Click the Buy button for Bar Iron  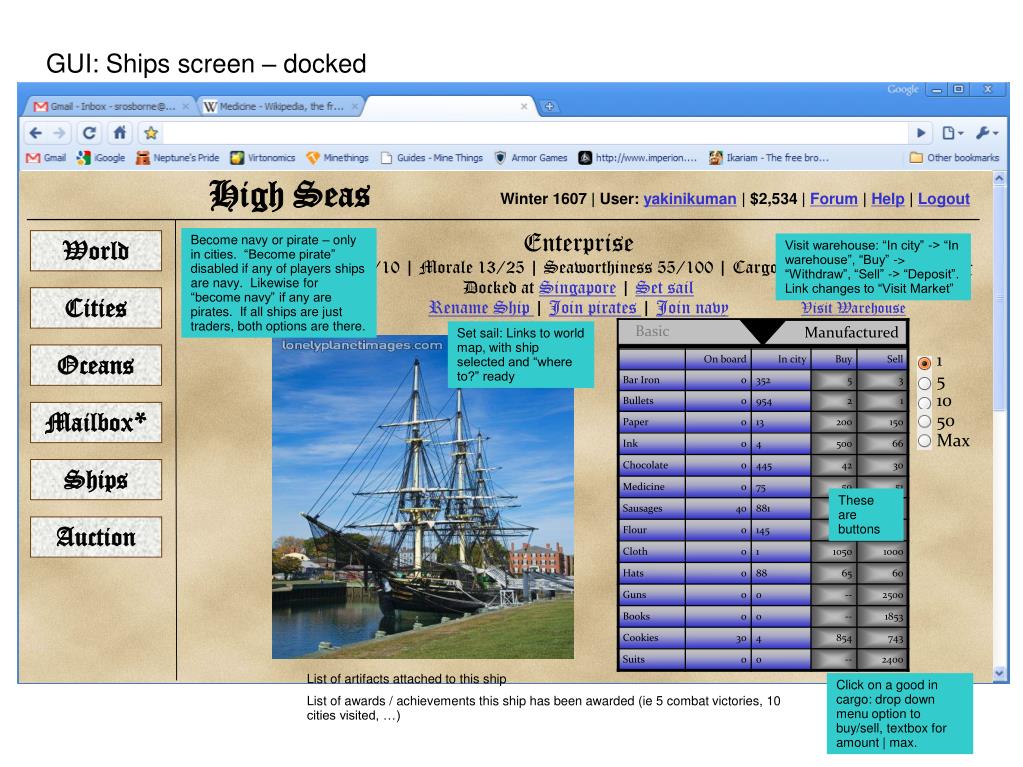click(834, 380)
